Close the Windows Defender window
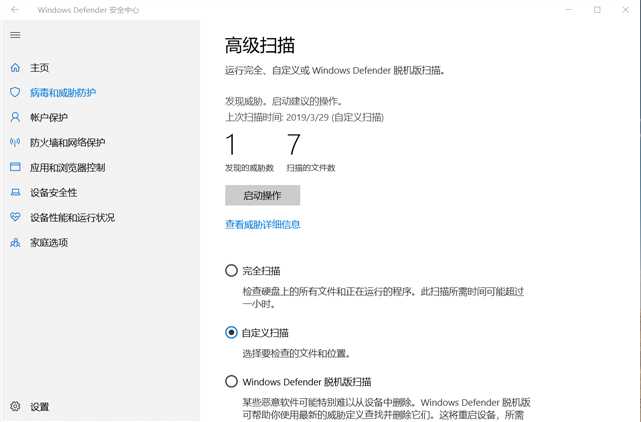The image size is (641, 422). (x=625, y=9)
